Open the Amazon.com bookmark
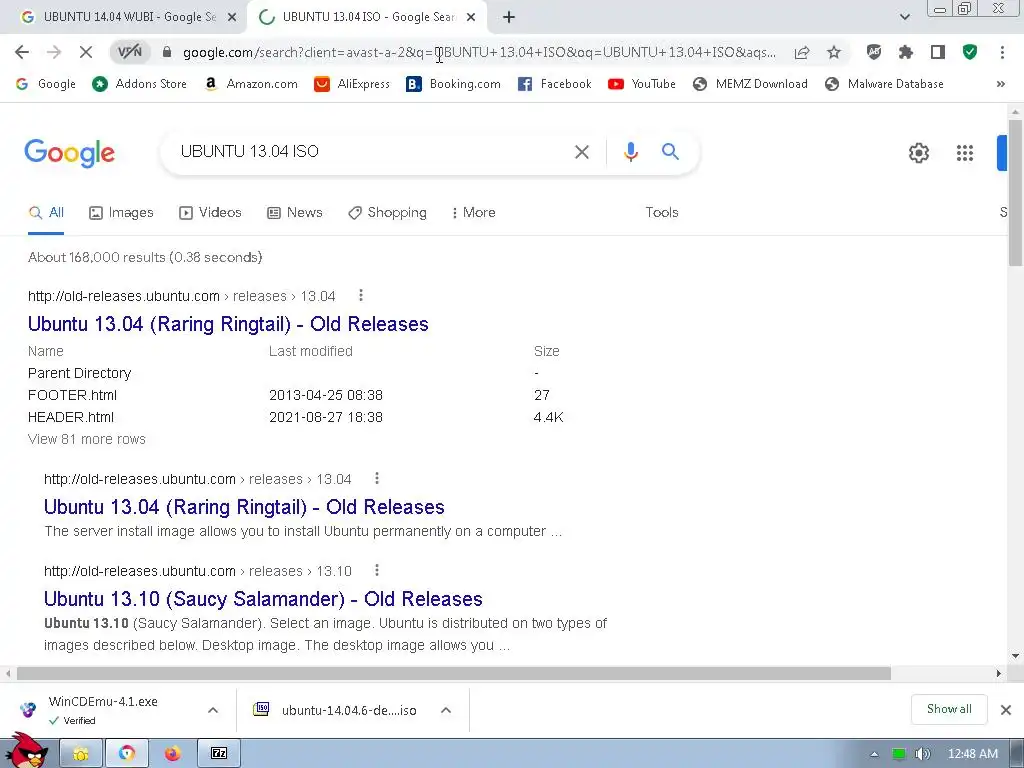This screenshot has height=768, width=1024. coord(251,84)
